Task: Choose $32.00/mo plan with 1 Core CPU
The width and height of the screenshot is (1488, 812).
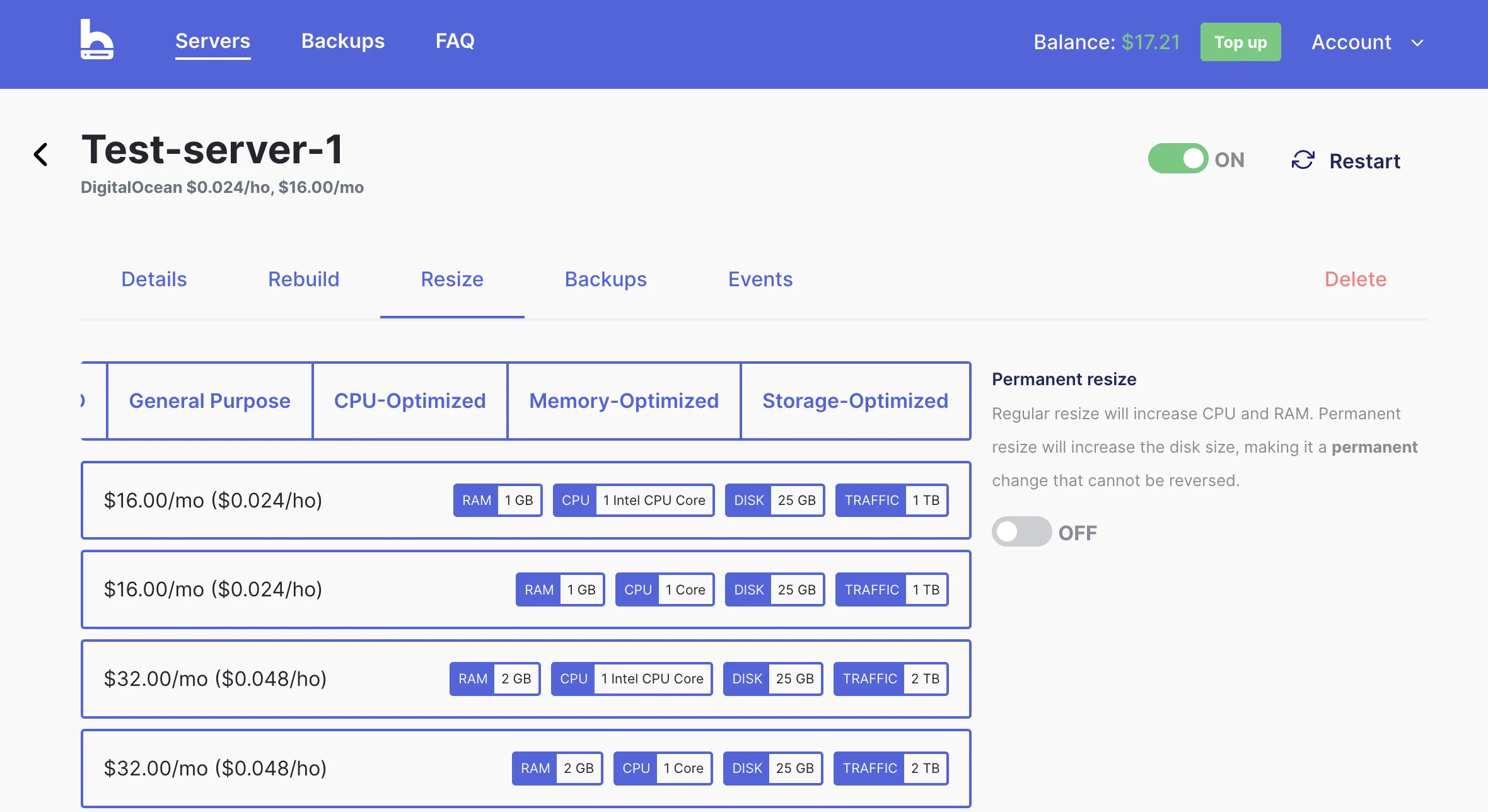Action: coord(526,768)
